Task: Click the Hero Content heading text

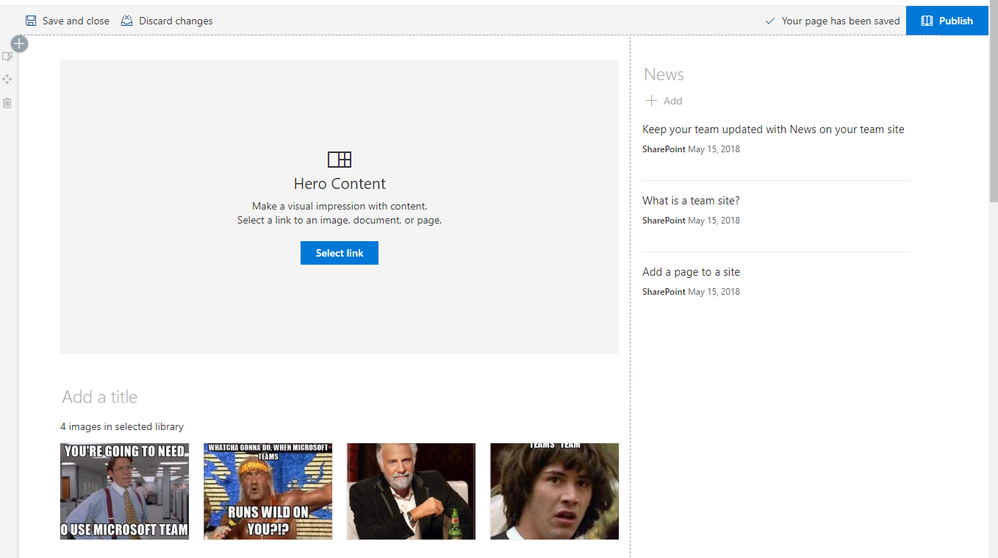Action: [x=339, y=184]
